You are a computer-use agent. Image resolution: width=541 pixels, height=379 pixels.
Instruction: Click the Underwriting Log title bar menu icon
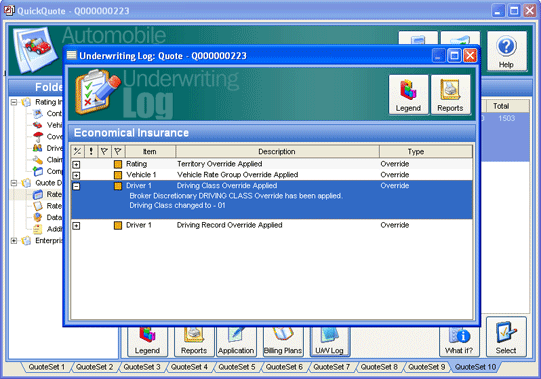coord(71,55)
